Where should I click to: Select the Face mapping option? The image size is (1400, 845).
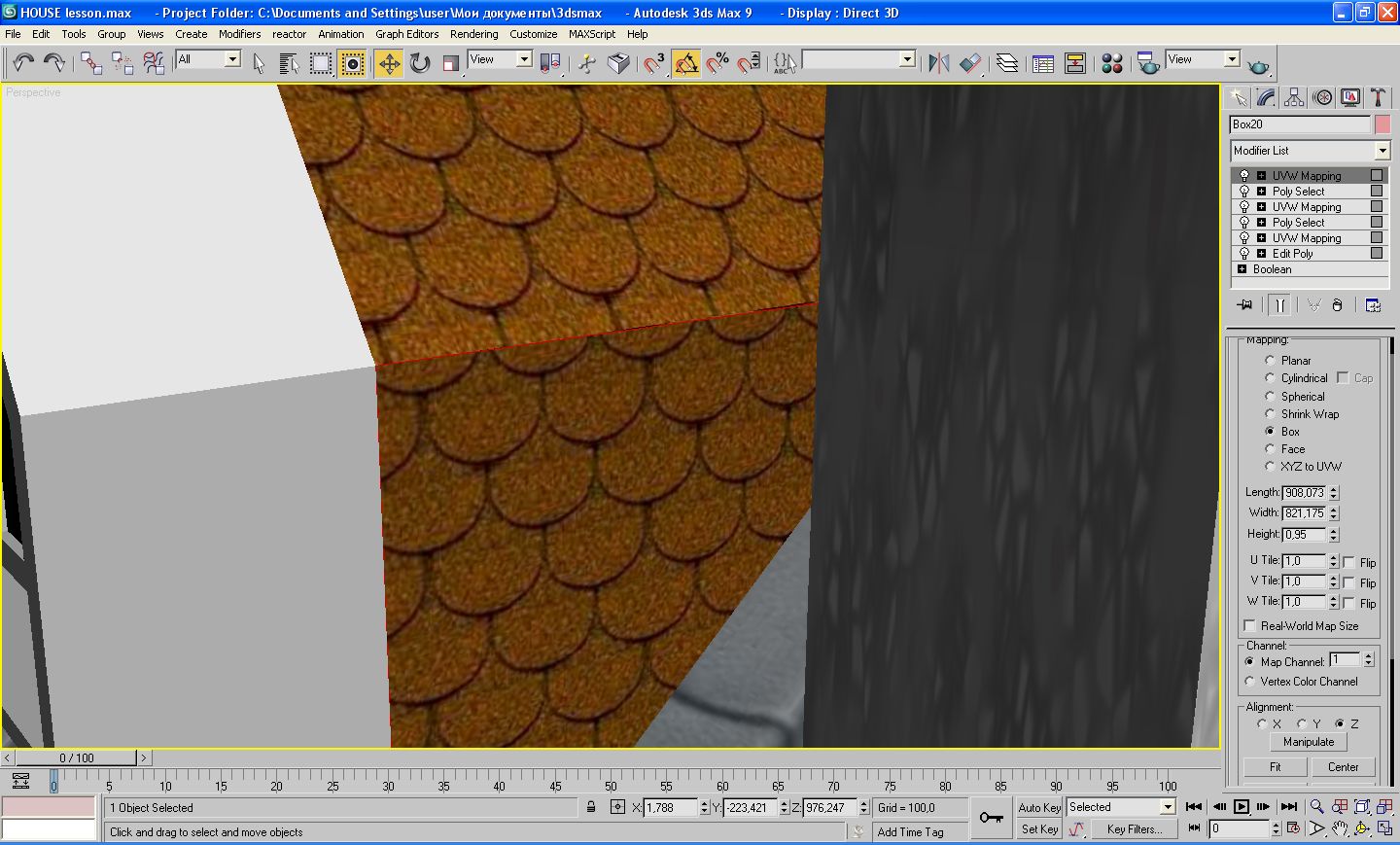[x=1270, y=449]
